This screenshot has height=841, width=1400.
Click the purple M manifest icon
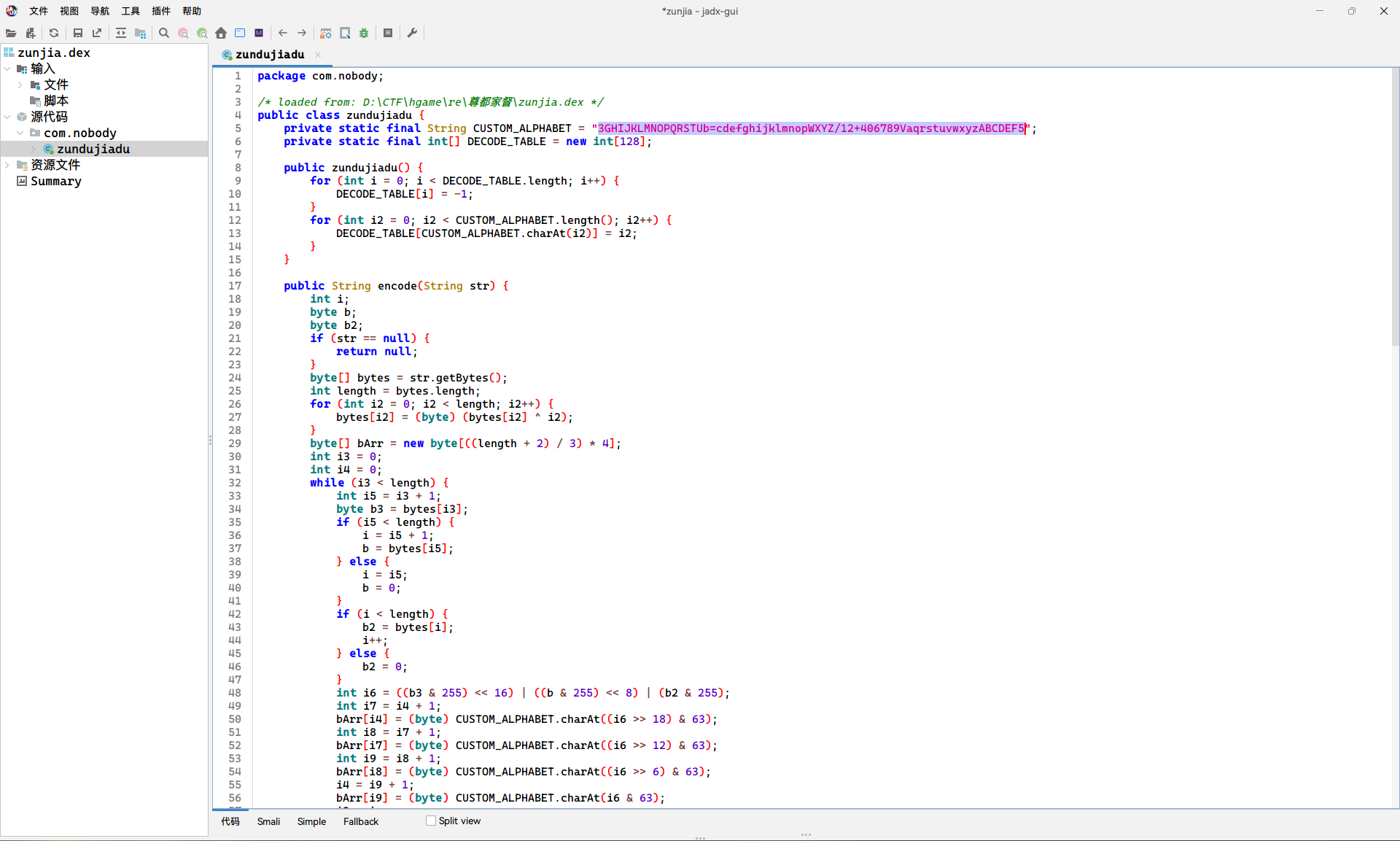(x=259, y=33)
